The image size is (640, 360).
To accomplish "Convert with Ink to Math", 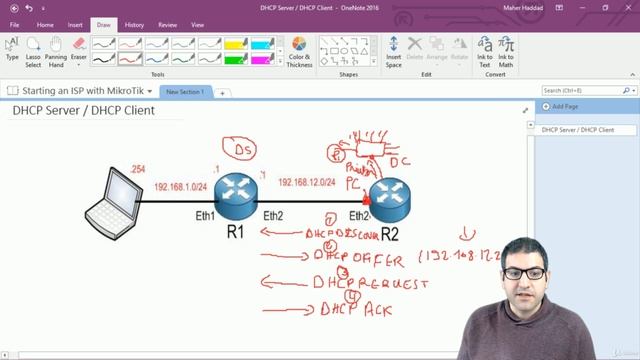I will tap(506, 52).
